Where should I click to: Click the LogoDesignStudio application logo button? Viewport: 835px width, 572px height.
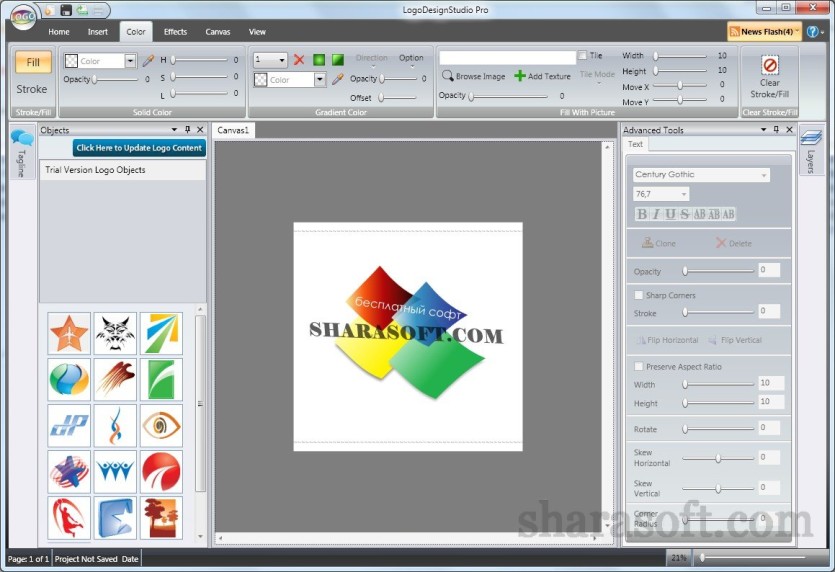point(22,17)
